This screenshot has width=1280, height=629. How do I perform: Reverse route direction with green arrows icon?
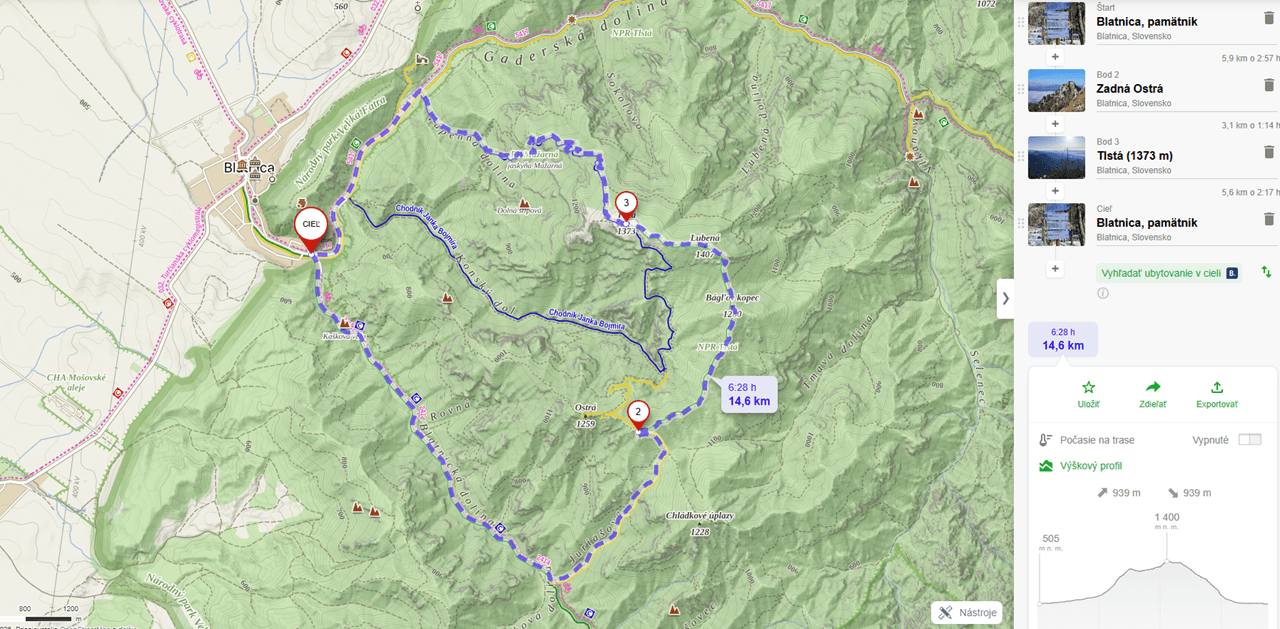(1266, 272)
